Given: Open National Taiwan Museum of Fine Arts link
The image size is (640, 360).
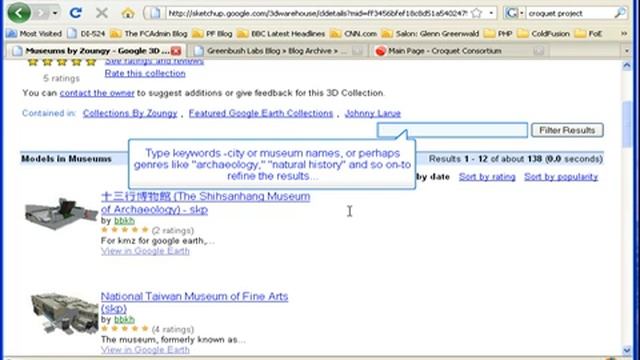Looking at the screenshot, I should pos(194,302).
